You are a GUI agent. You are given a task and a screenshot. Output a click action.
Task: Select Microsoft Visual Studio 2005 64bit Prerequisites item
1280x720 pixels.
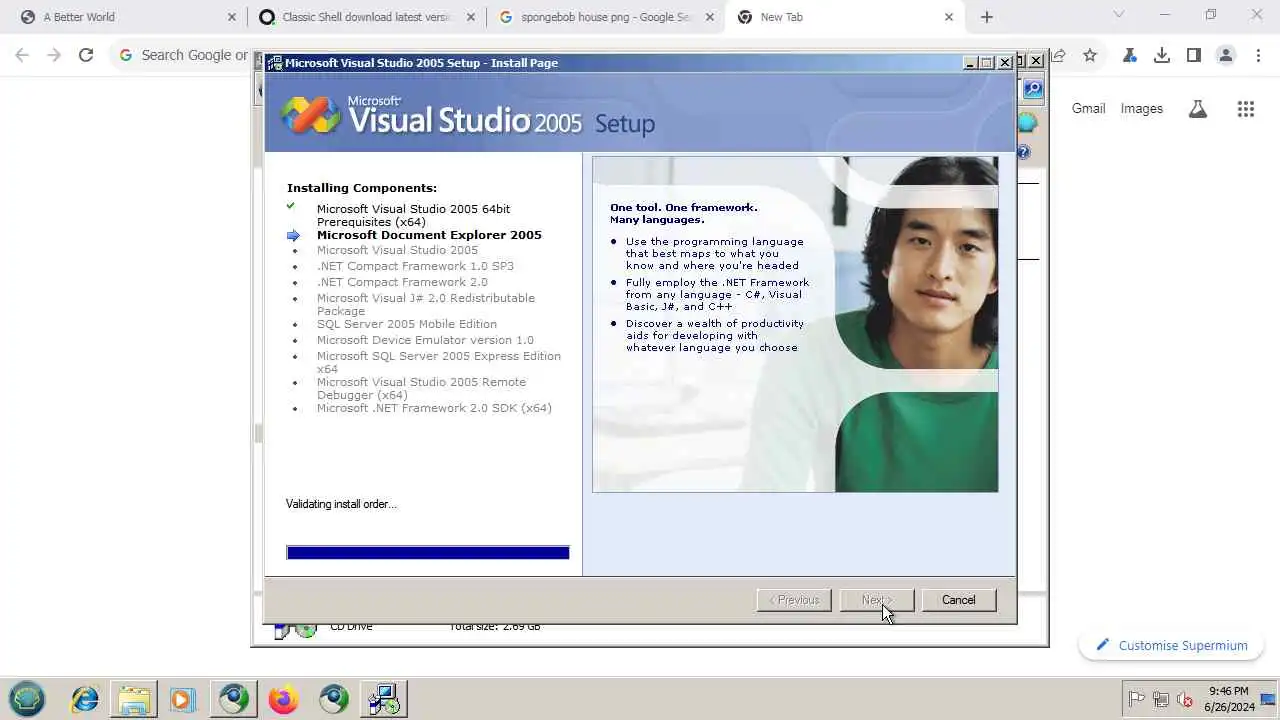pyautogui.click(x=413, y=215)
